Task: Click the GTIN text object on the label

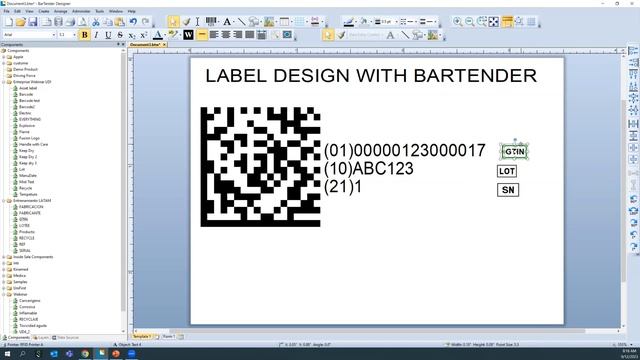Action: point(515,152)
